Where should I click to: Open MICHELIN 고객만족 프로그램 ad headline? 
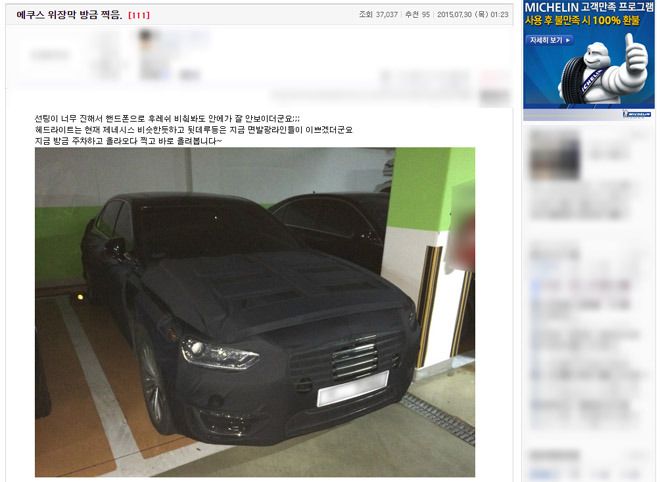pyautogui.click(x=589, y=7)
